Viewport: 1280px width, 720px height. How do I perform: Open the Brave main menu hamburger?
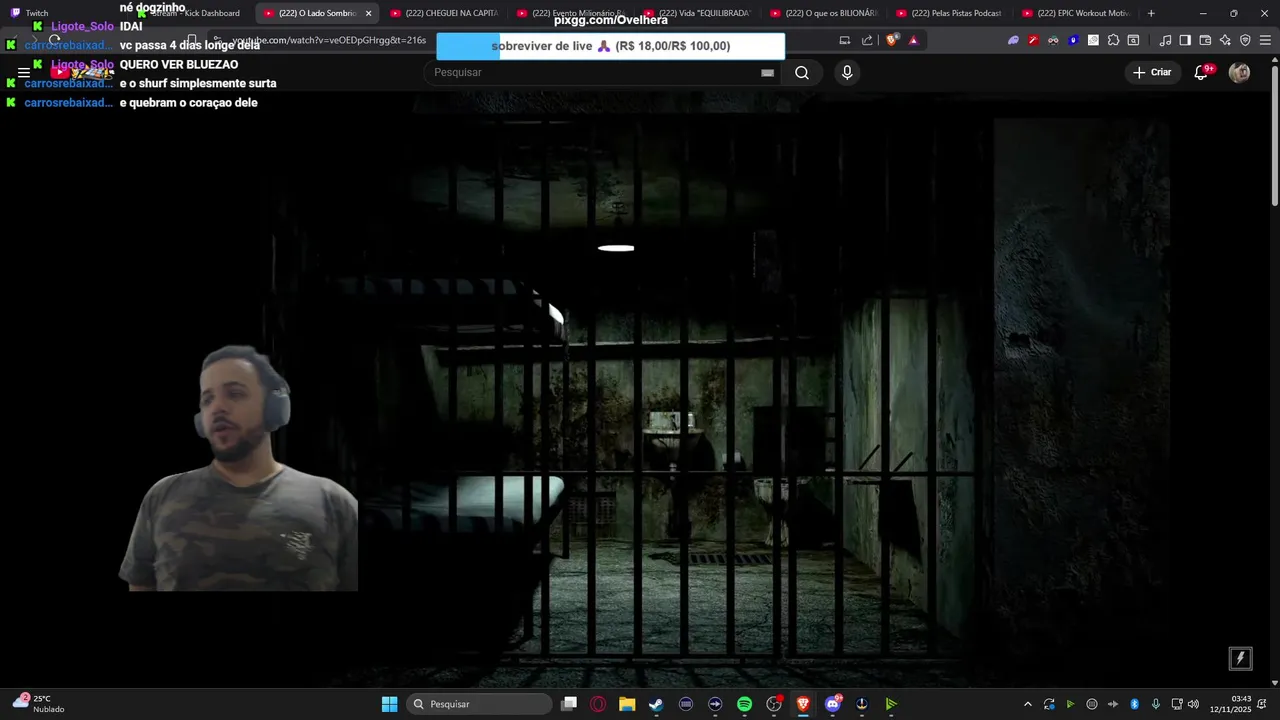1265,40
